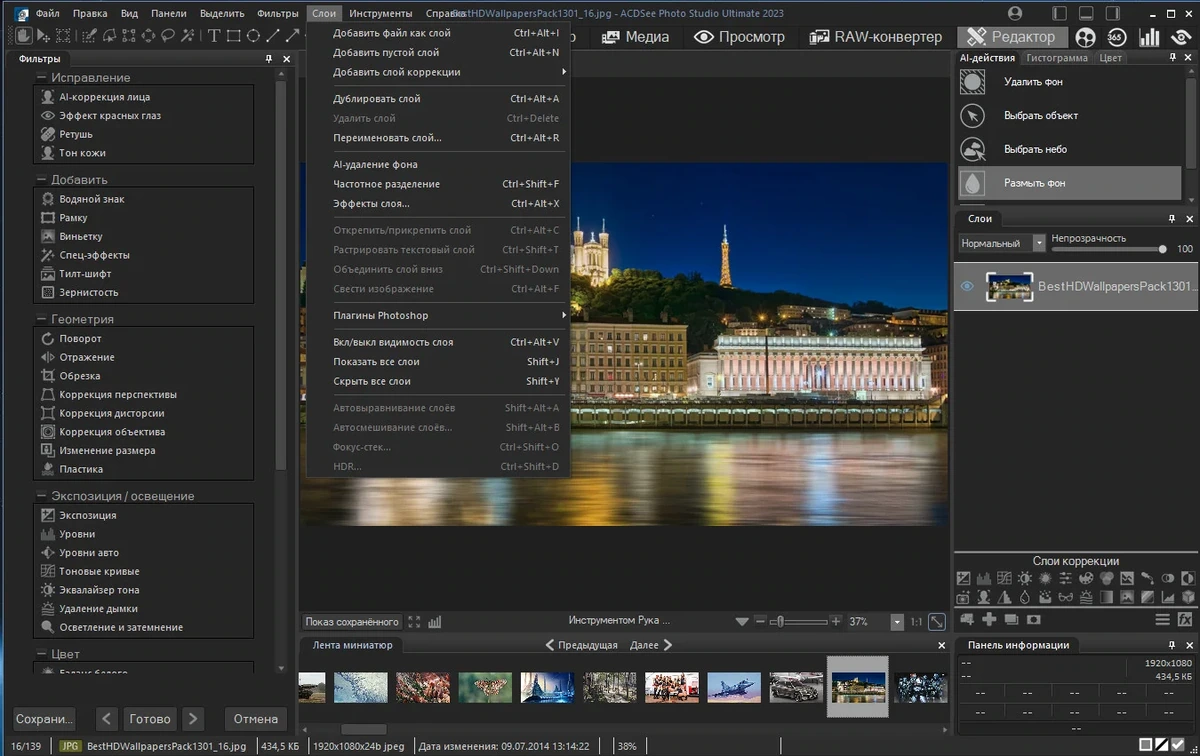This screenshot has height=756, width=1200.
Task: Switch to the Гистограмма tab
Action: pos(1056,58)
